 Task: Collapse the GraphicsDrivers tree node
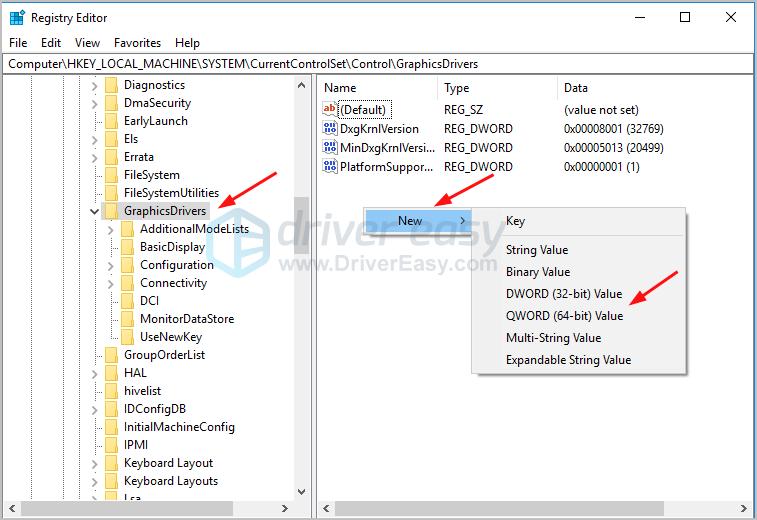click(x=95, y=211)
